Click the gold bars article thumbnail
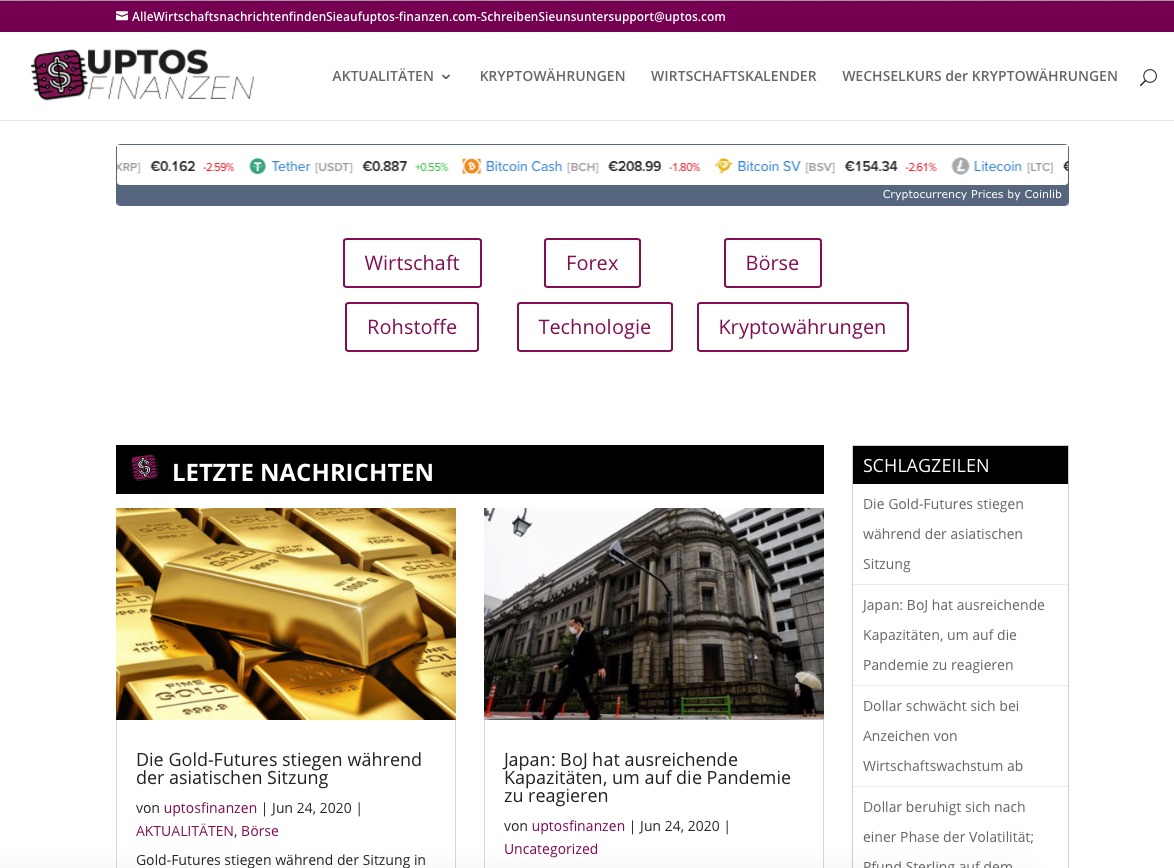1174x868 pixels. click(x=286, y=613)
